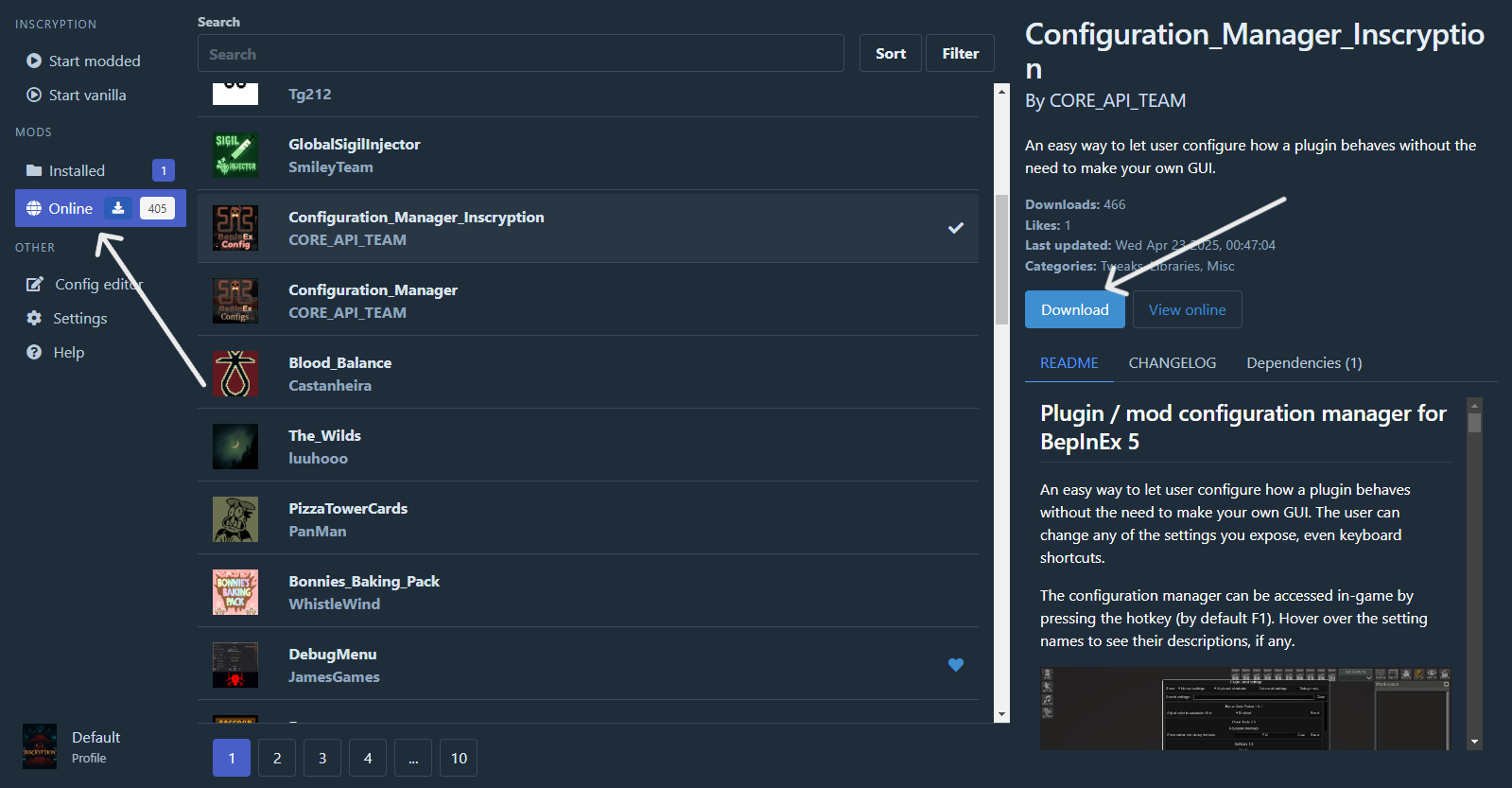Click the Start vanilla play icon

[34, 95]
